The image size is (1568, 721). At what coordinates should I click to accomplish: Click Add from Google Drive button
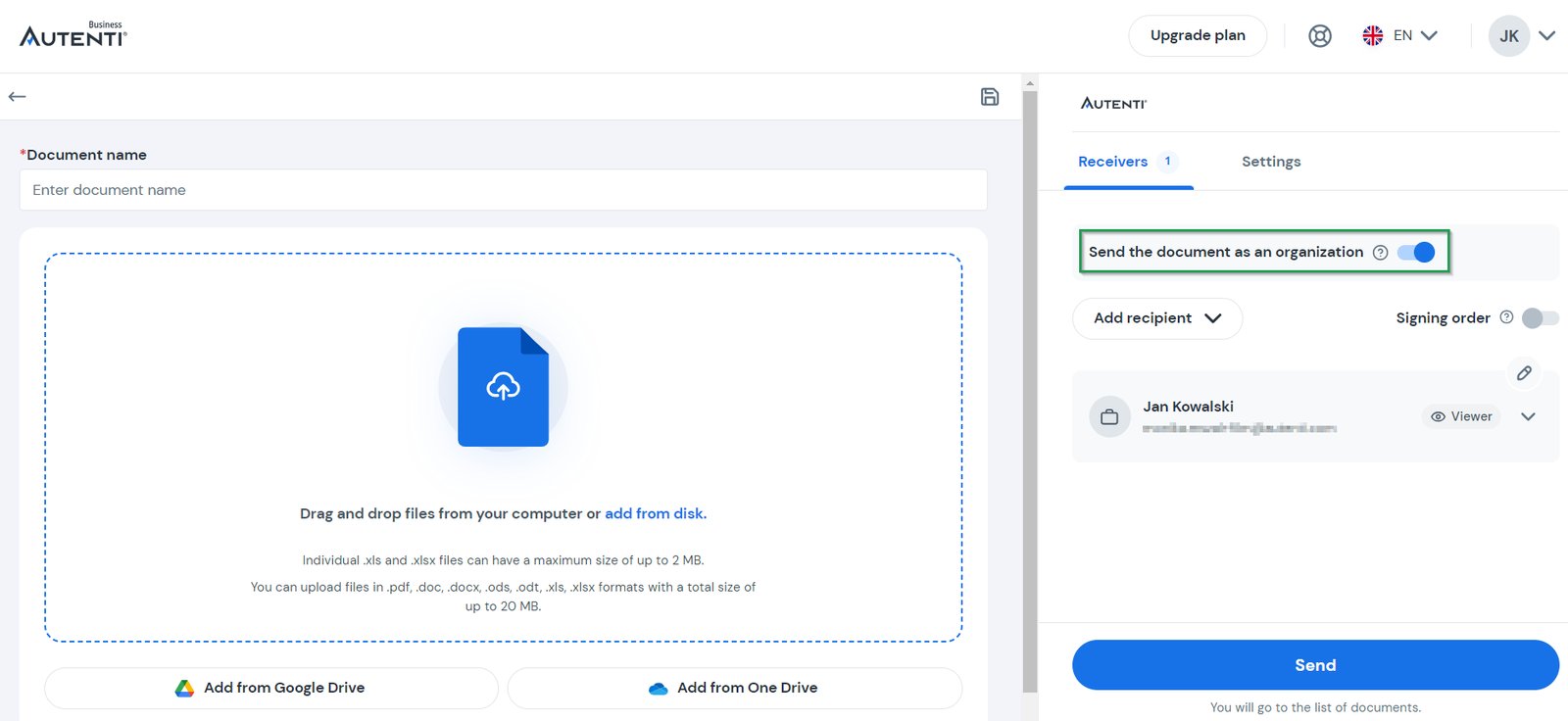271,688
